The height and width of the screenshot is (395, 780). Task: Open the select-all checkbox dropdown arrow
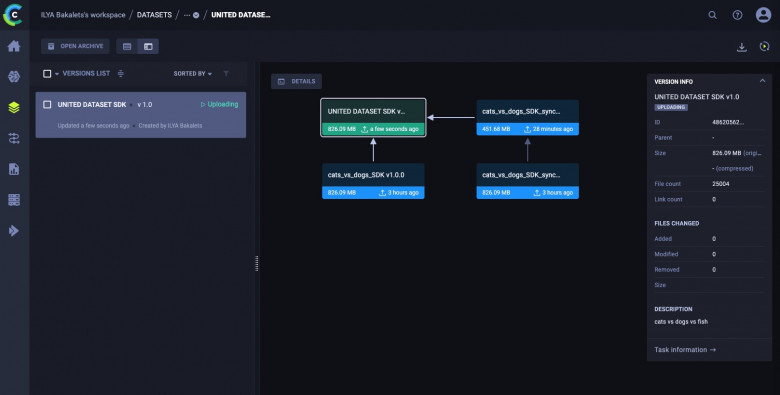(57, 74)
